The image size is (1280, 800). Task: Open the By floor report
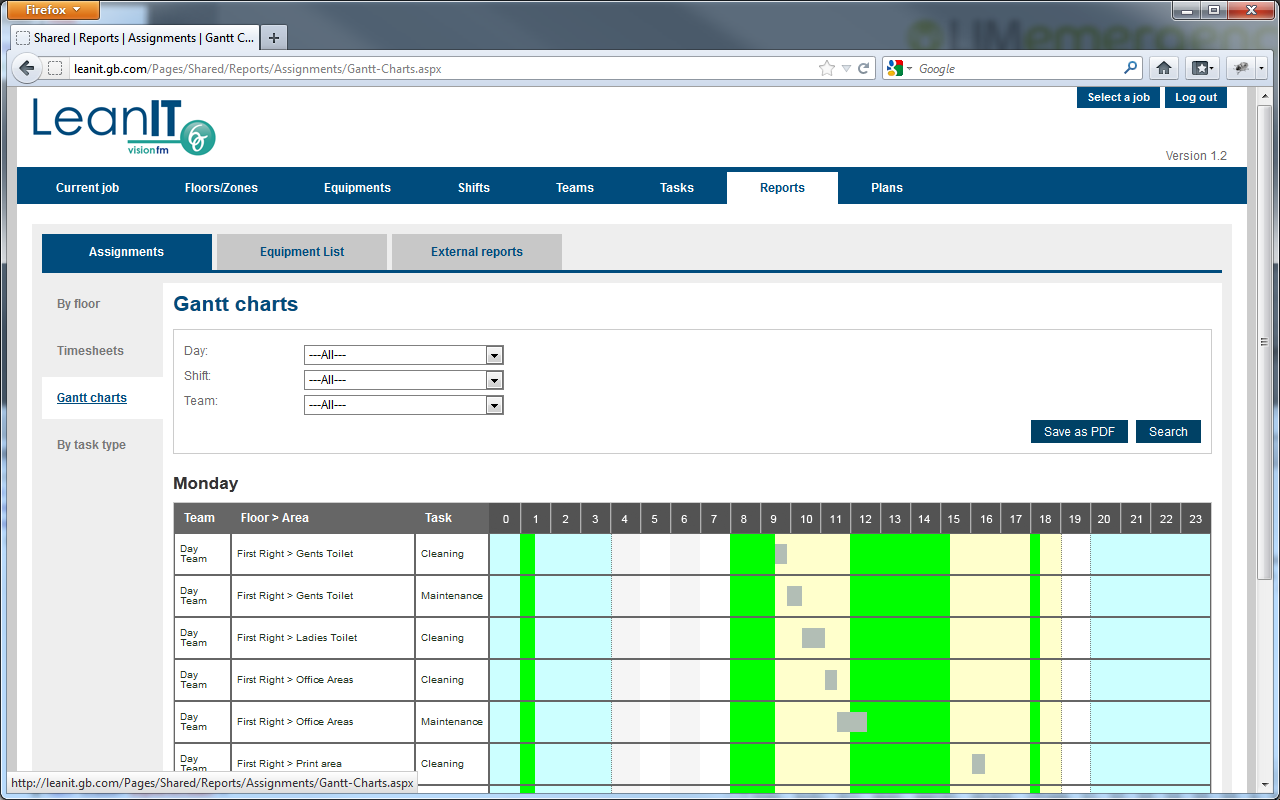coord(78,304)
